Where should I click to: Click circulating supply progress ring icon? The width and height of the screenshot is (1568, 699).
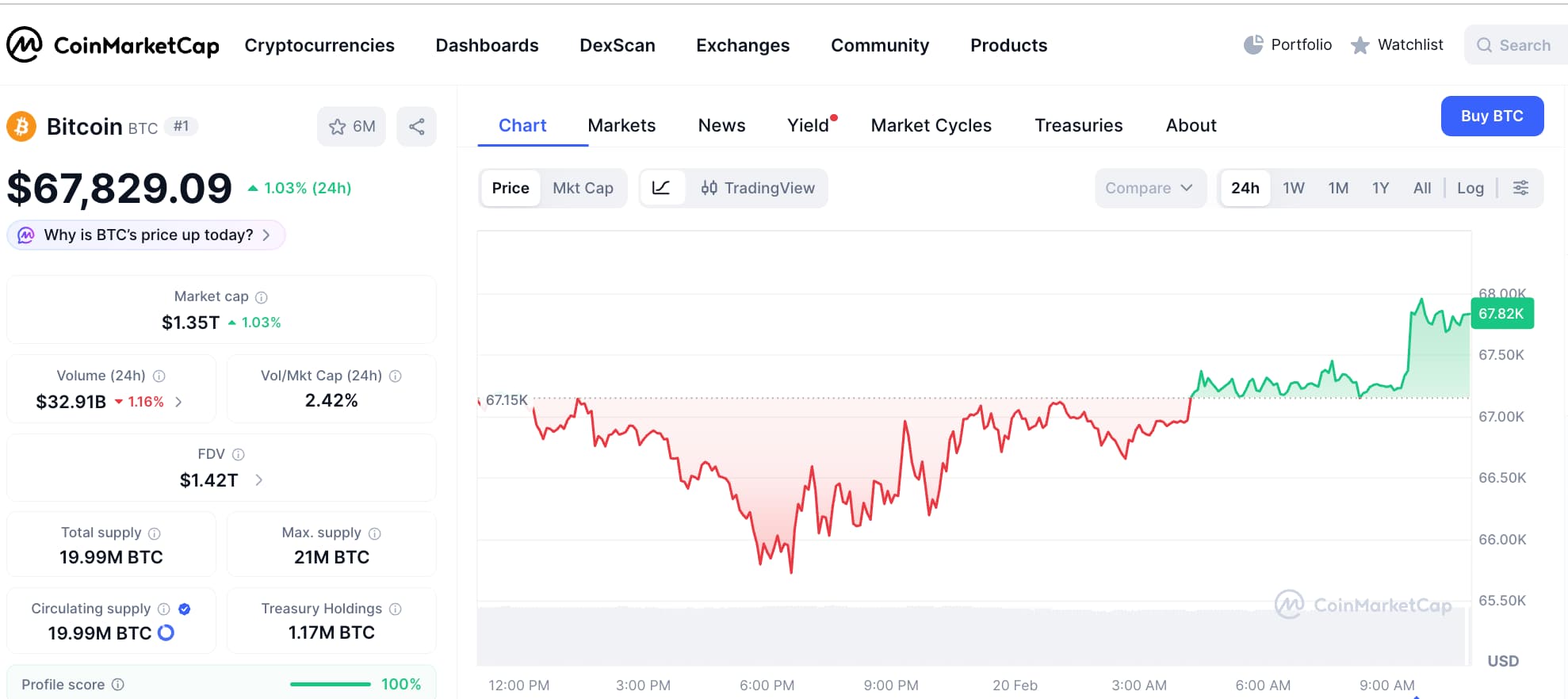166,632
